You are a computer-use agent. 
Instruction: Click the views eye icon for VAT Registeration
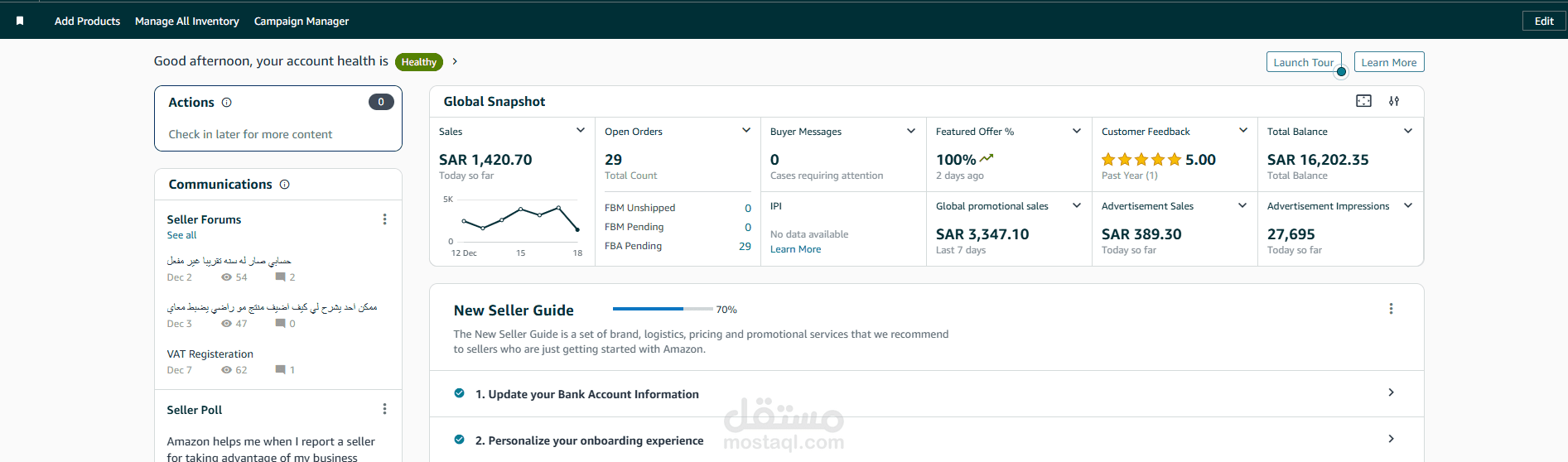[226, 370]
